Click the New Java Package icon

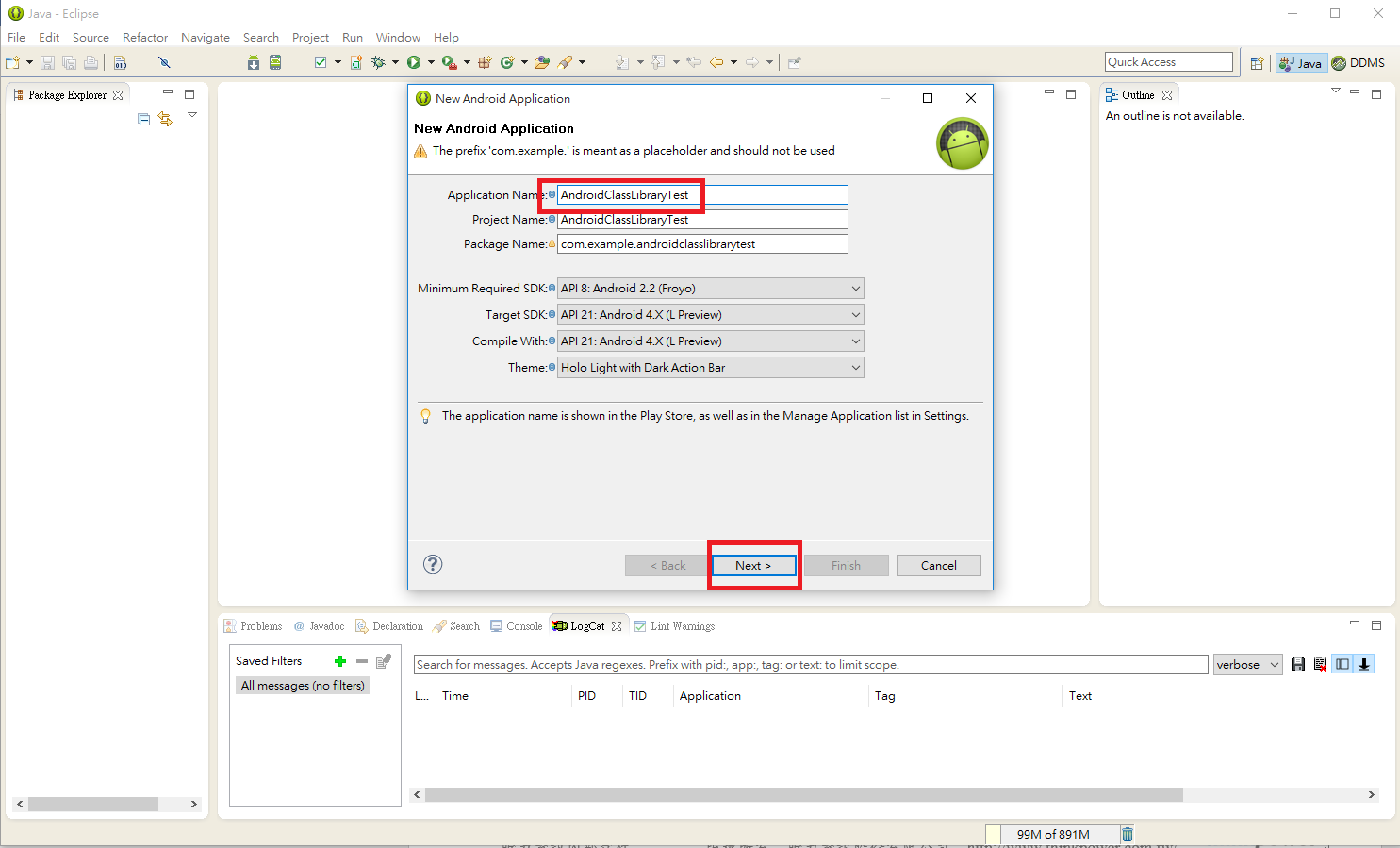[x=484, y=62]
